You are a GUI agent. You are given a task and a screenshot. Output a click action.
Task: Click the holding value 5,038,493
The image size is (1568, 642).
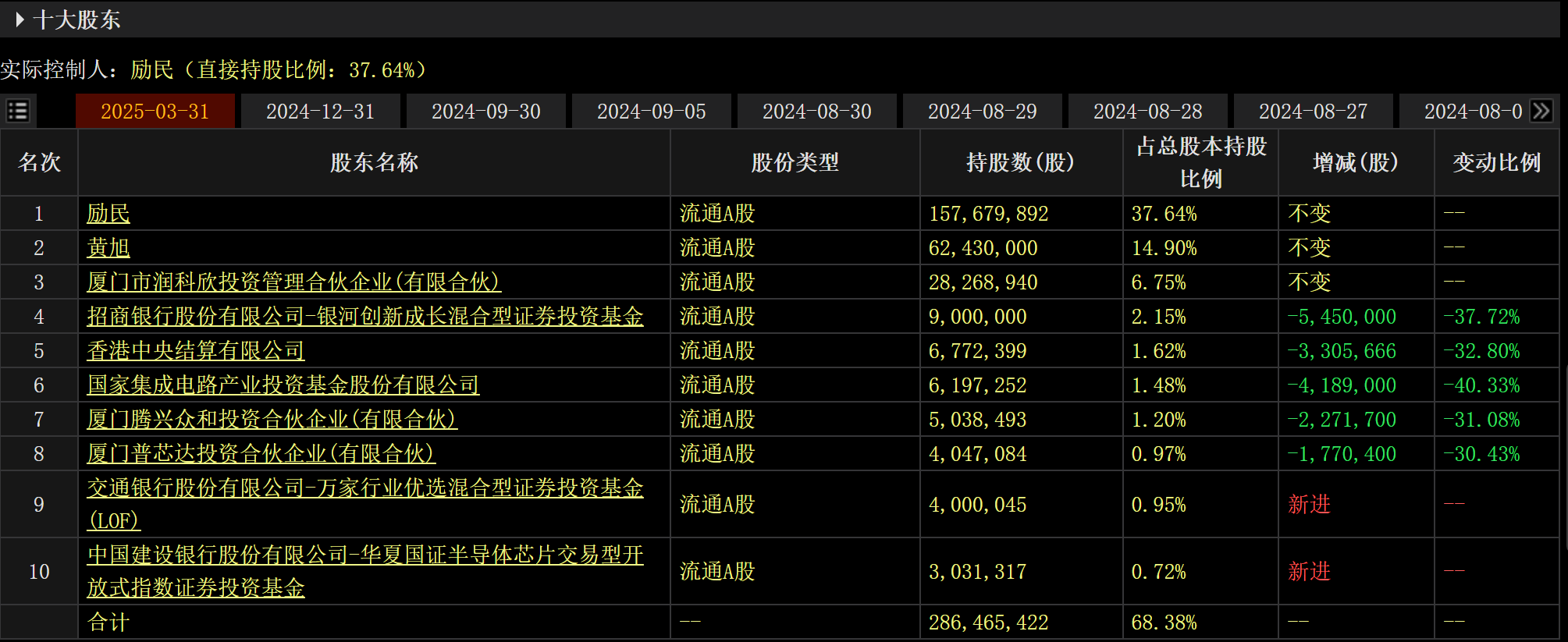(x=978, y=420)
